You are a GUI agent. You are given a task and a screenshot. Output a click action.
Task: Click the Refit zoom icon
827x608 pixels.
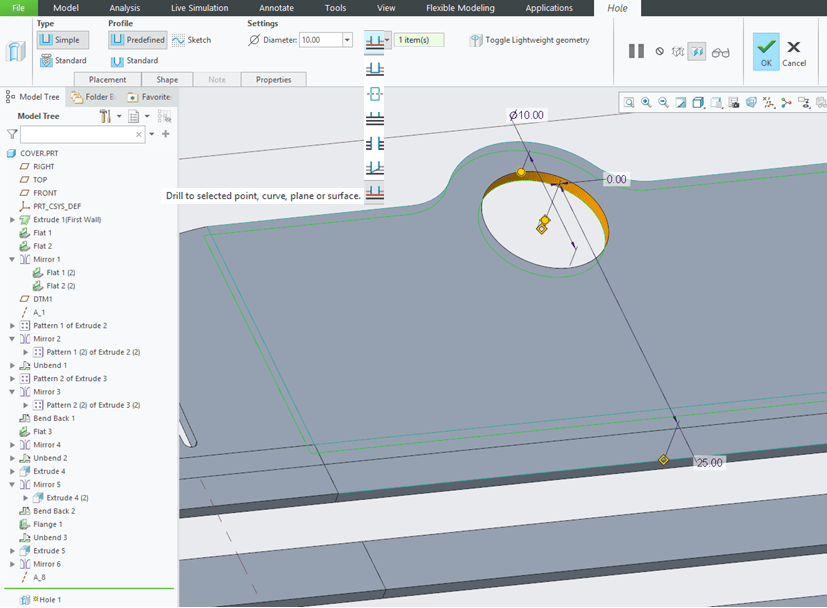click(628, 102)
